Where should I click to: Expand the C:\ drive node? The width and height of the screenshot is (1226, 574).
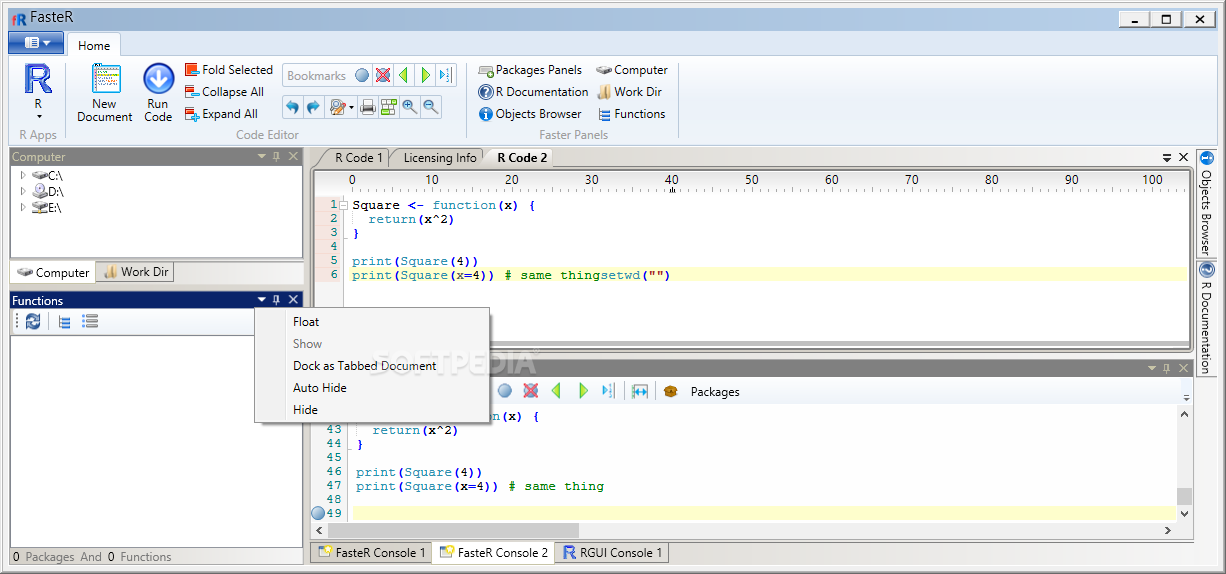[x=24, y=176]
